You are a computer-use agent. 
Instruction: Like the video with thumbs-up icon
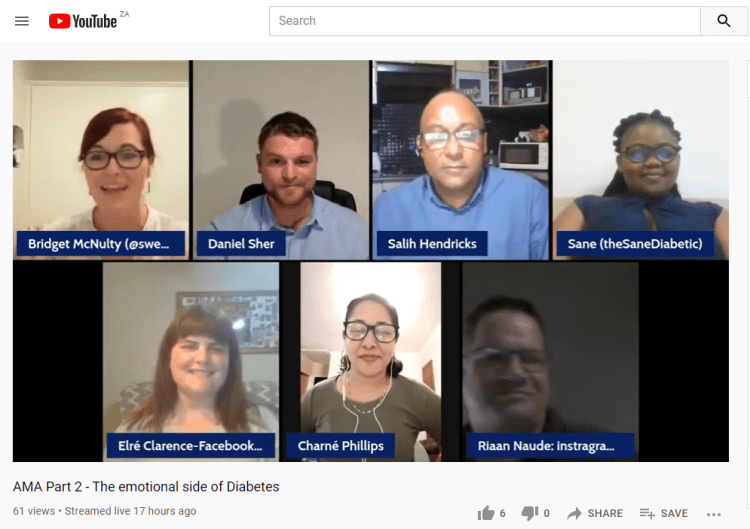[x=485, y=513]
